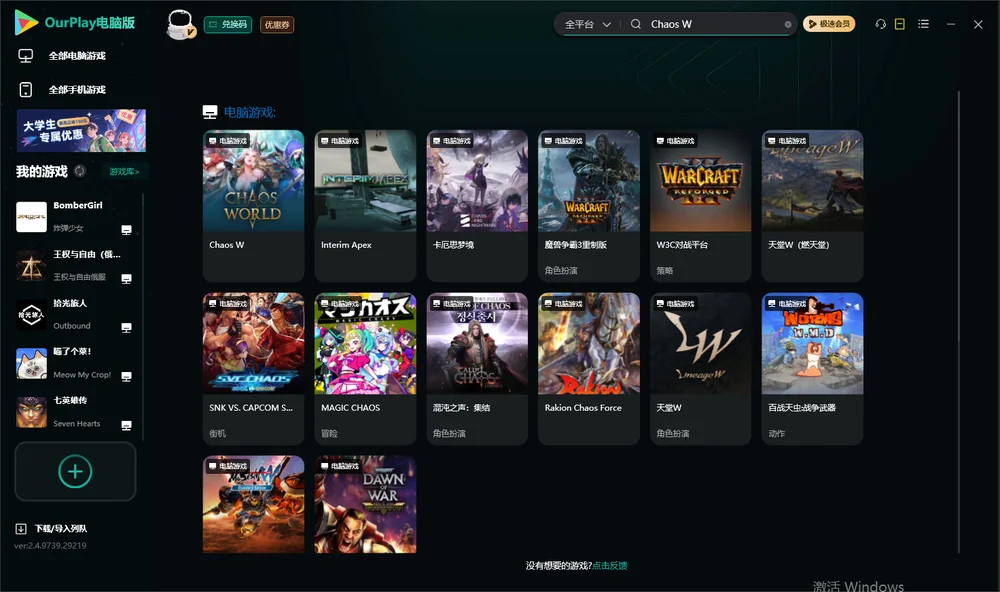Click the 全部手机游戏 phone icon
The height and width of the screenshot is (592, 1000).
coord(26,89)
